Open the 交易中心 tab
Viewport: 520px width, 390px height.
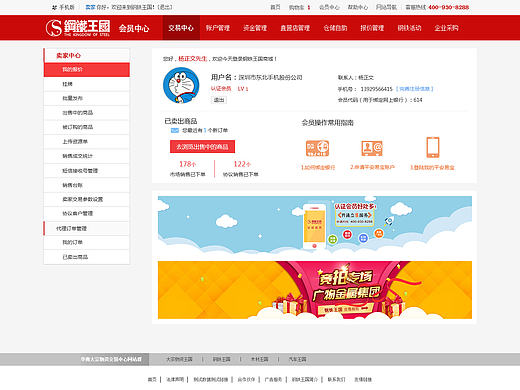point(181,28)
